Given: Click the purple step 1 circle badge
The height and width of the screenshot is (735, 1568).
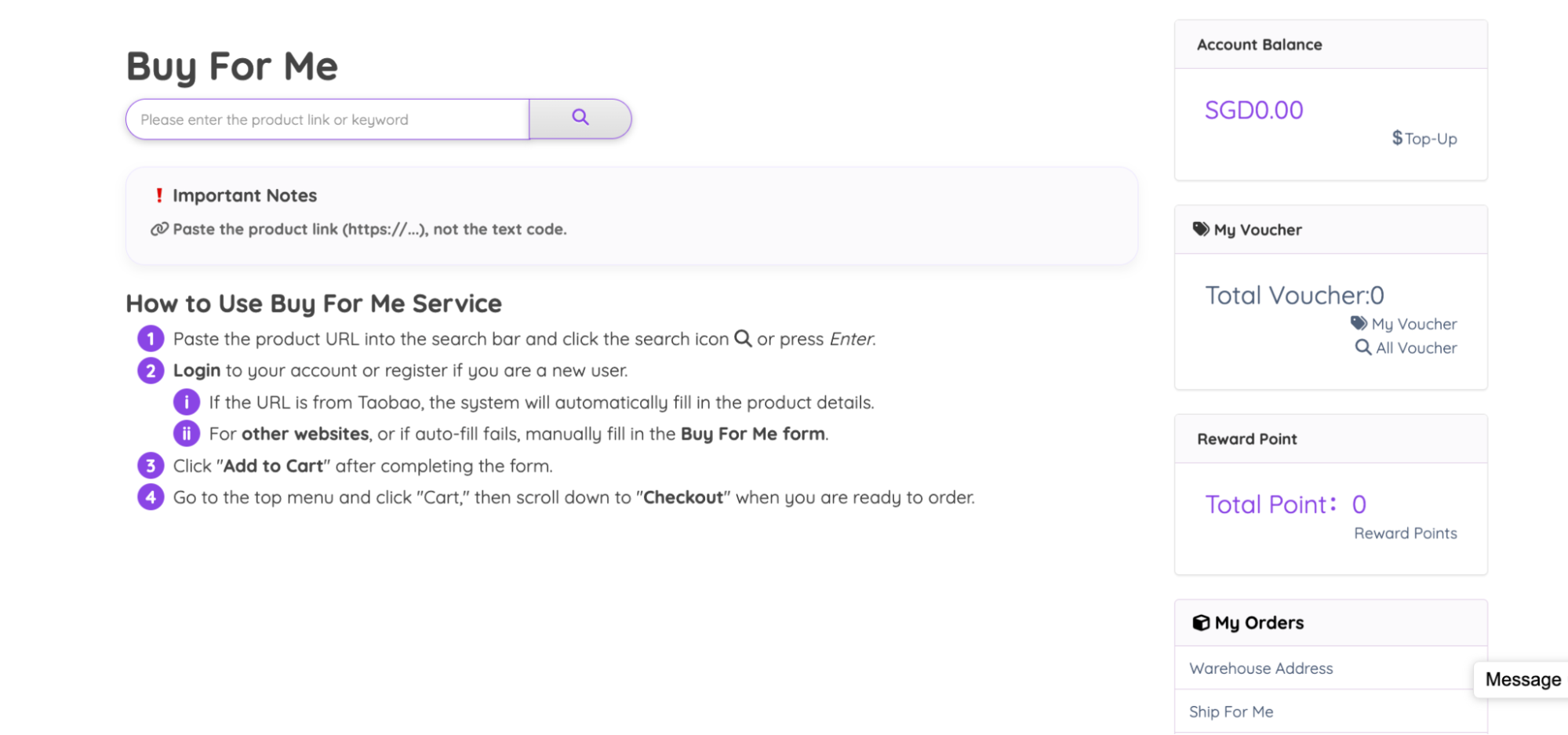Looking at the screenshot, I should click(x=151, y=339).
